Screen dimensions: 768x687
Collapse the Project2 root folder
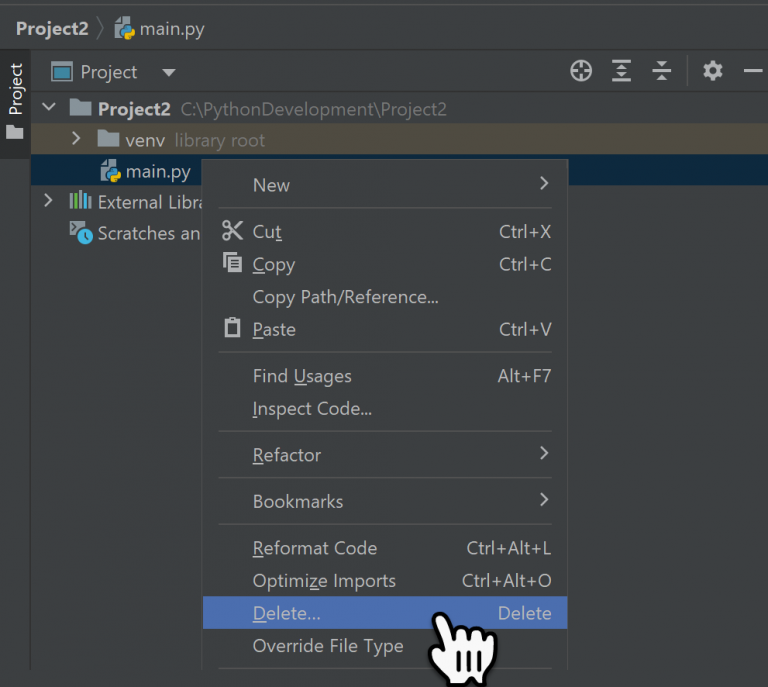48,108
